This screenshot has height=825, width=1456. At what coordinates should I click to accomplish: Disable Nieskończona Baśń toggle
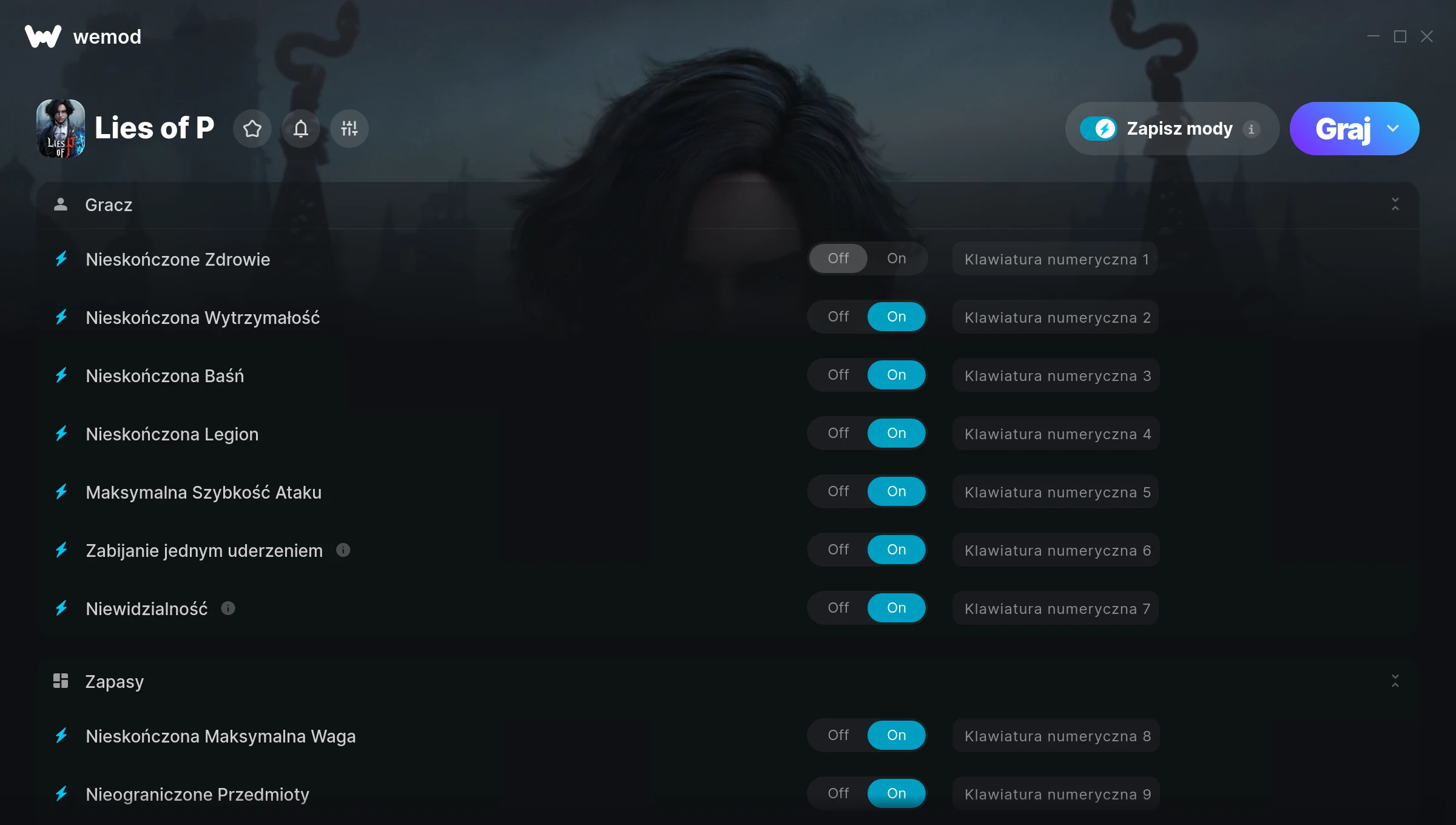(838, 375)
